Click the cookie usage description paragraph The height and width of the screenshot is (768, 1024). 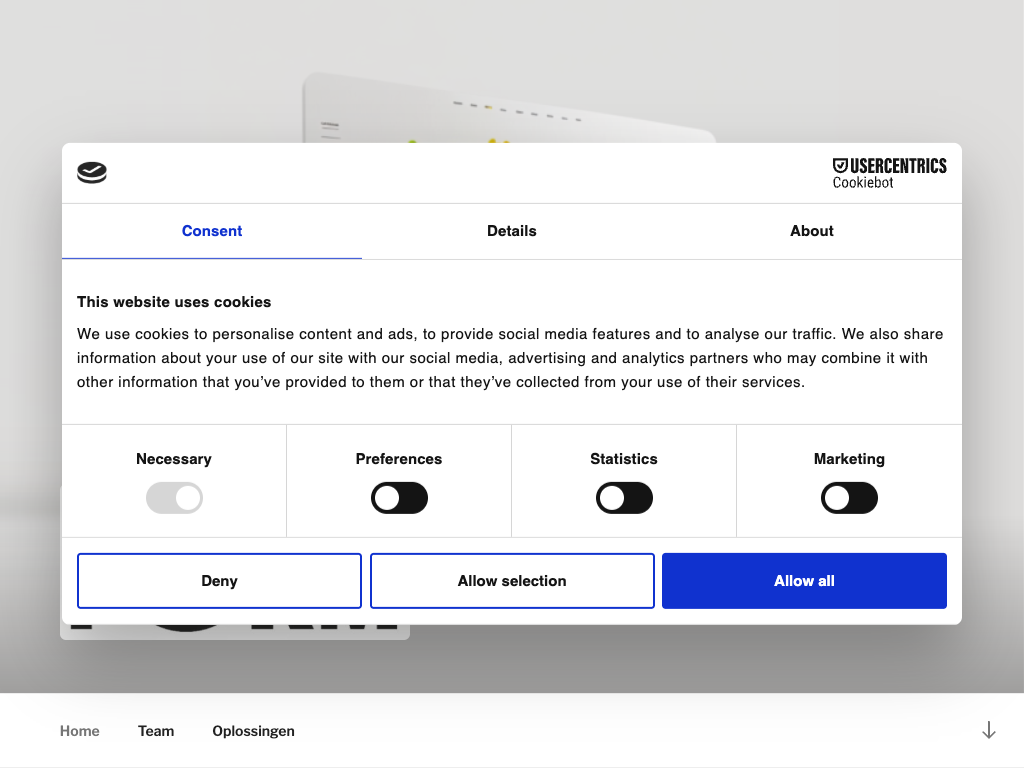[510, 358]
